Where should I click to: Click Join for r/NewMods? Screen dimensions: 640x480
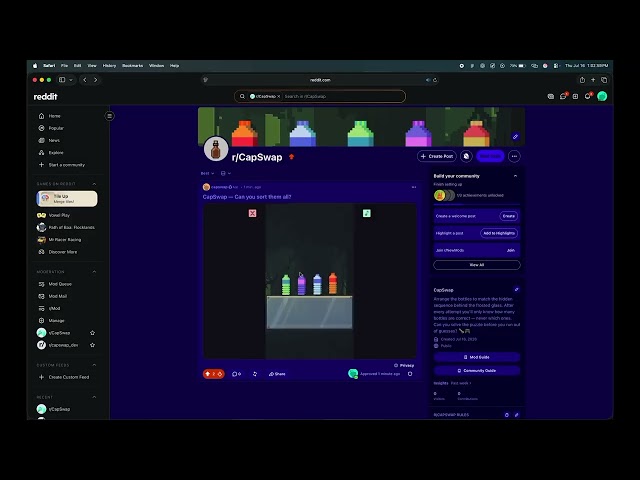click(x=511, y=250)
